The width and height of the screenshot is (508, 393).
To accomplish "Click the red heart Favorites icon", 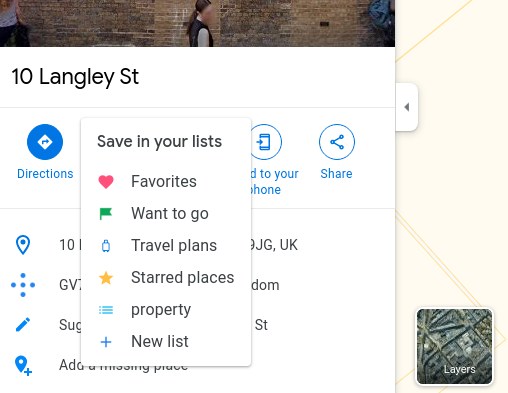I will pos(106,182).
